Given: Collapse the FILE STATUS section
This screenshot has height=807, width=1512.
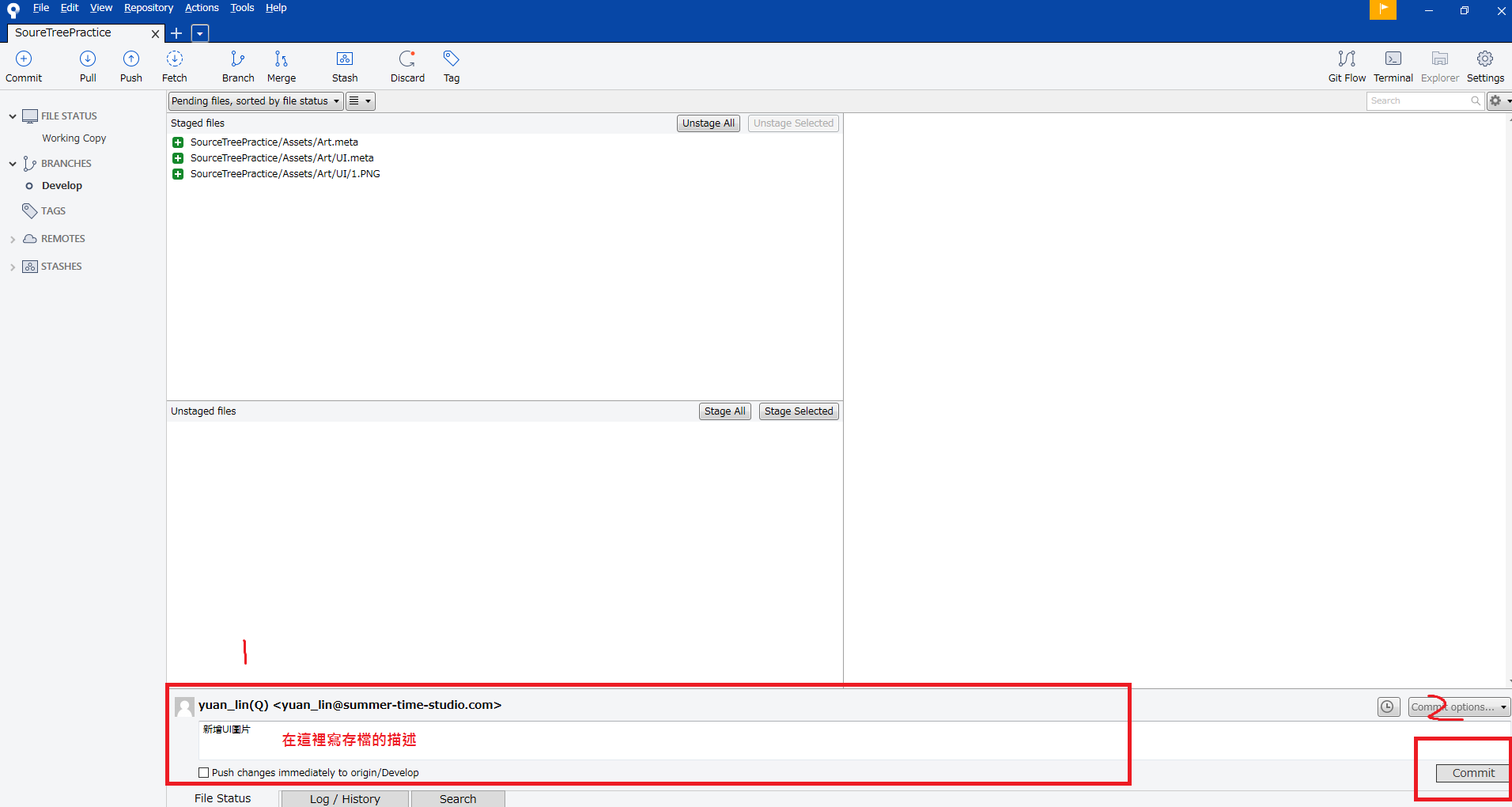Looking at the screenshot, I should tap(13, 116).
